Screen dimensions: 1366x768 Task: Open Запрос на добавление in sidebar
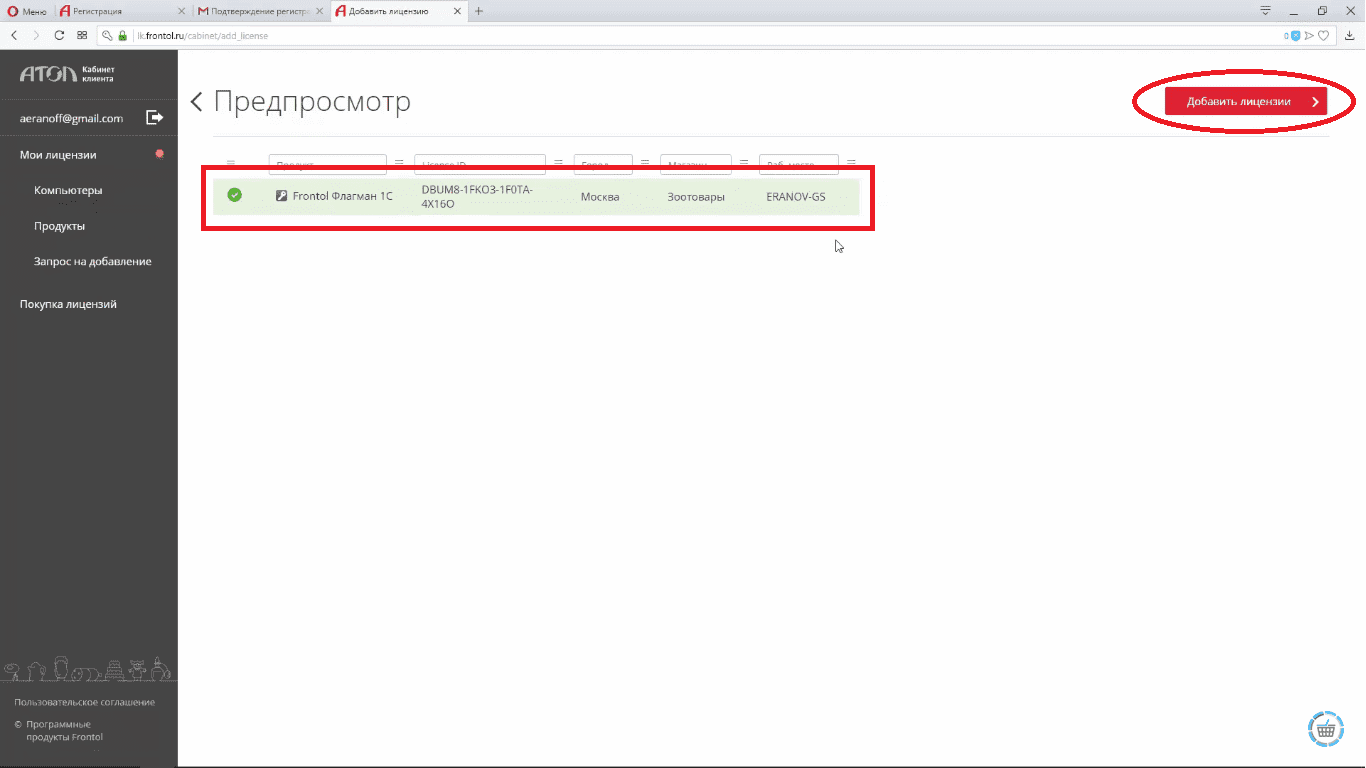(93, 261)
